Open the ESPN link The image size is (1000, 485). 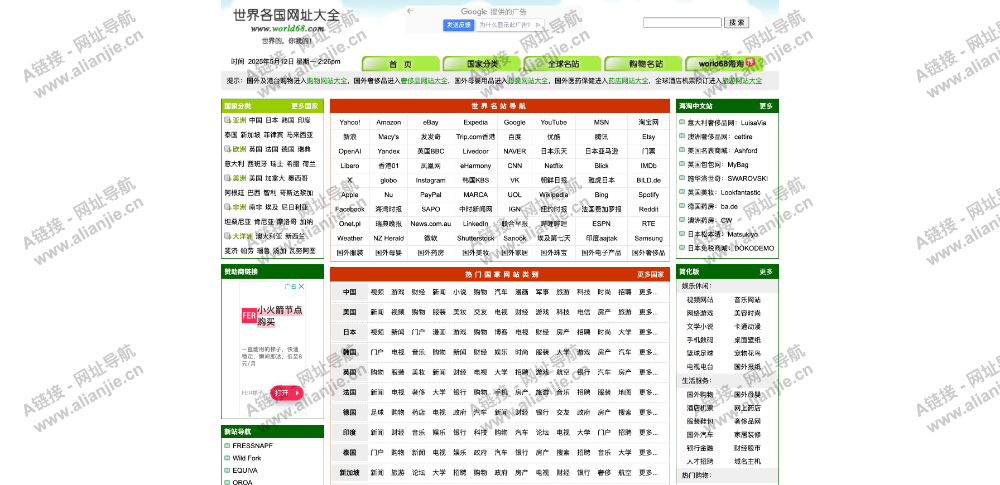pos(601,223)
